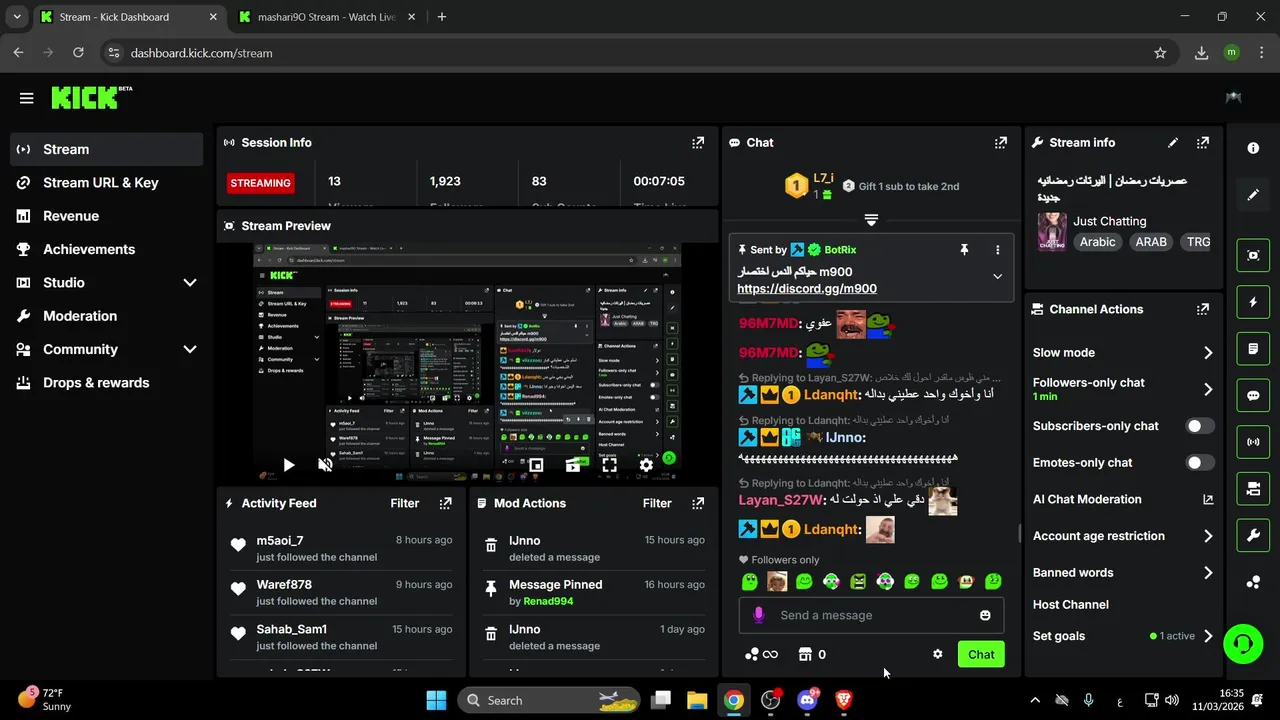Open the chat bubble icon in right sidebar
1280x720 pixels.
point(1253,395)
